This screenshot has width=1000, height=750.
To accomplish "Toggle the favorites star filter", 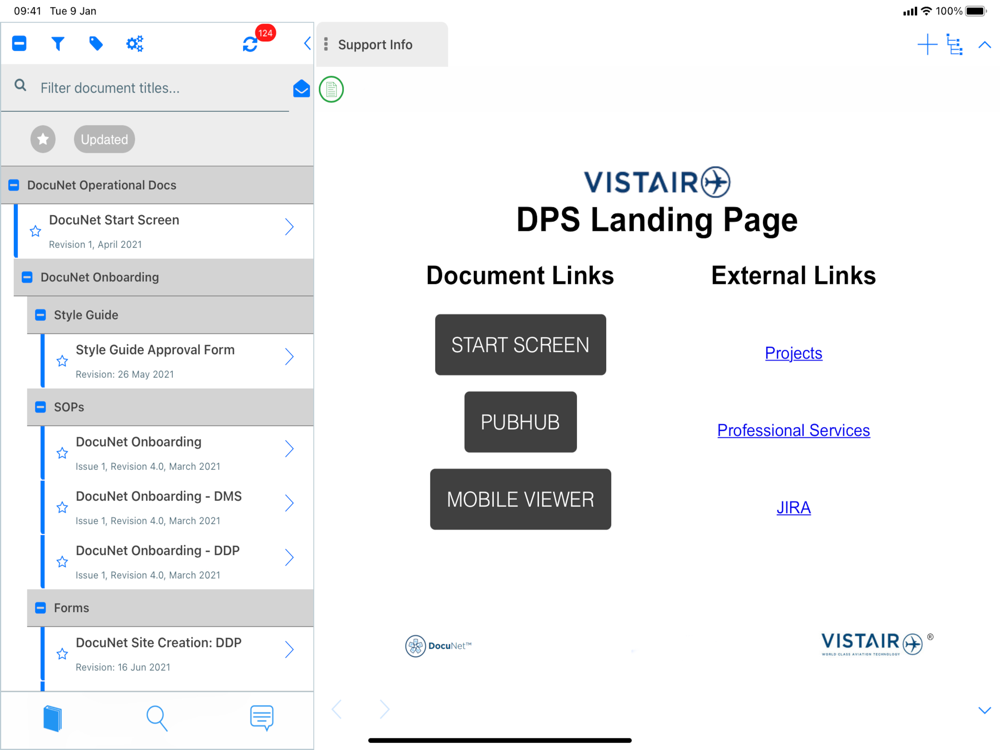I will (x=43, y=139).
